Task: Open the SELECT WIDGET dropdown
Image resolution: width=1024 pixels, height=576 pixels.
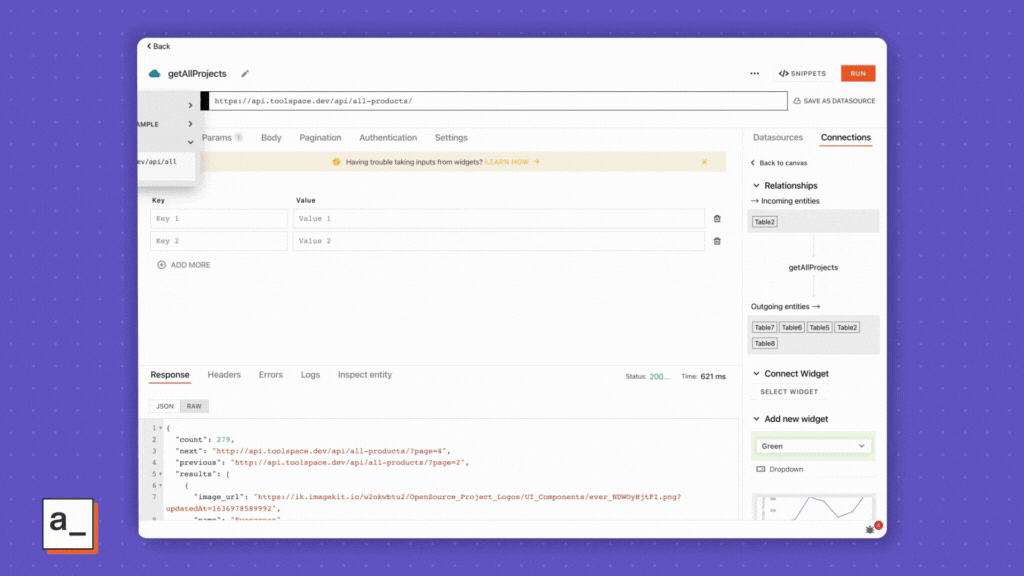Action: click(x=789, y=392)
